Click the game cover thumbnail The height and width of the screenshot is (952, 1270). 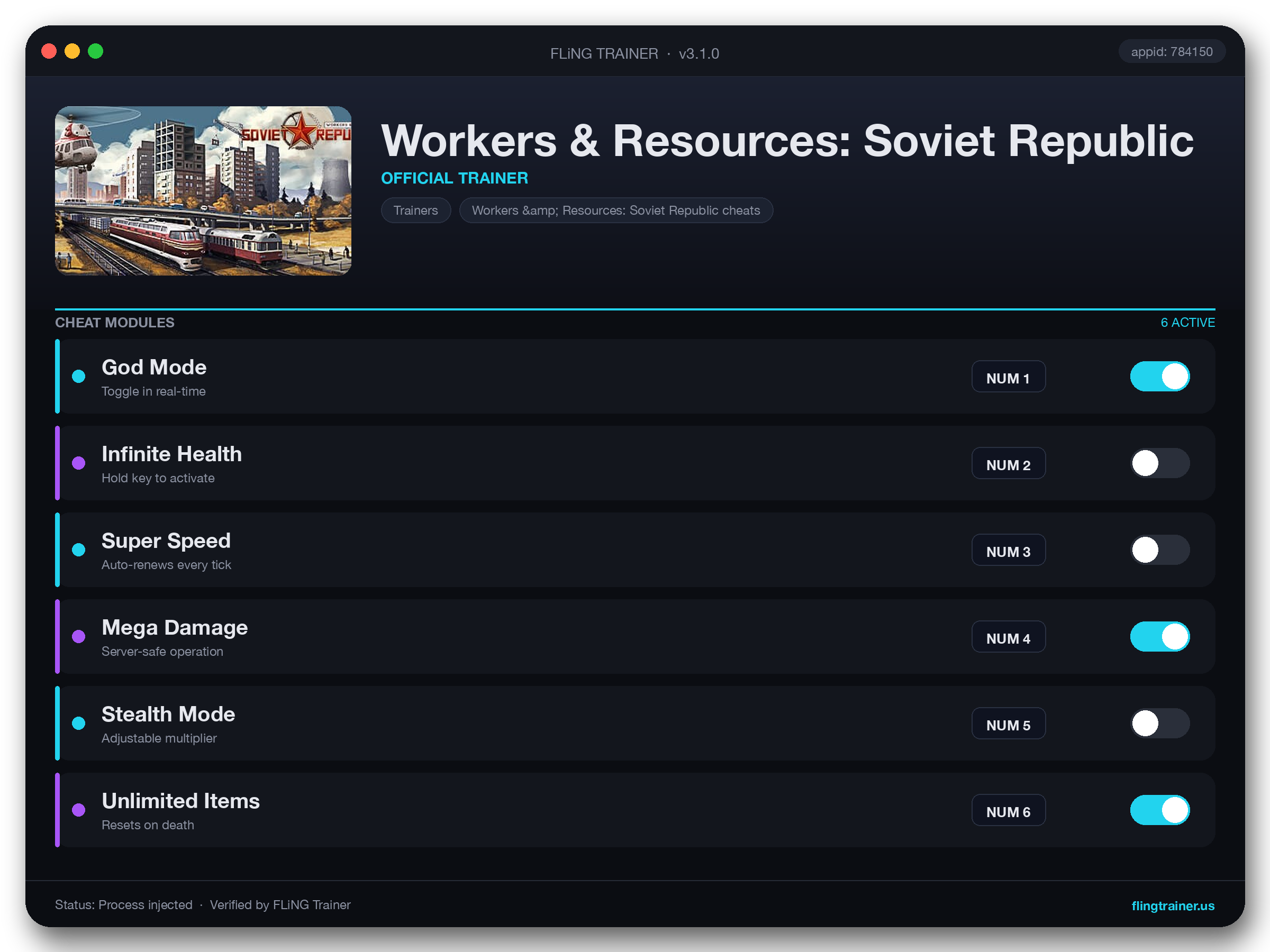pyautogui.click(x=203, y=190)
